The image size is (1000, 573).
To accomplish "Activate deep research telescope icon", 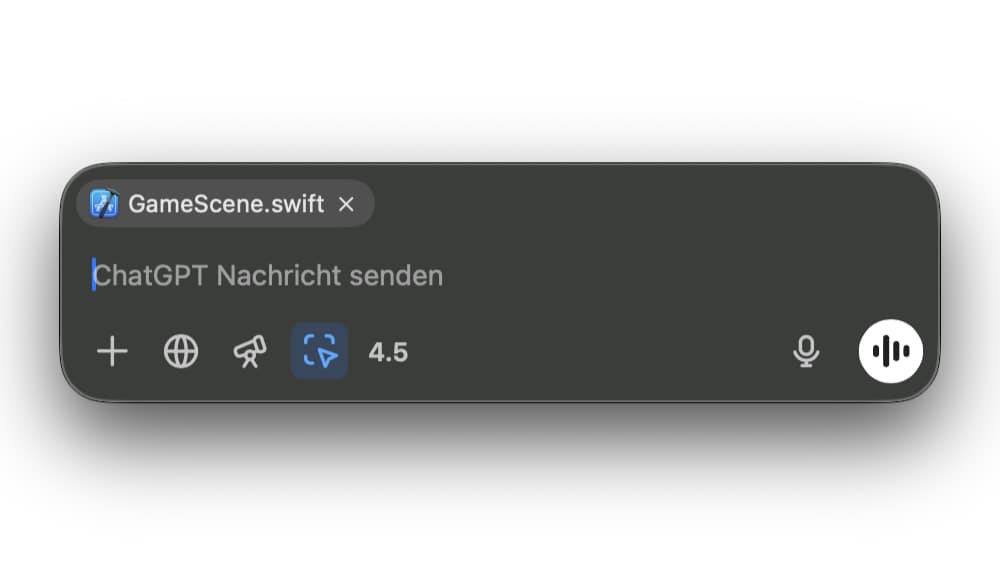I will click(x=250, y=352).
